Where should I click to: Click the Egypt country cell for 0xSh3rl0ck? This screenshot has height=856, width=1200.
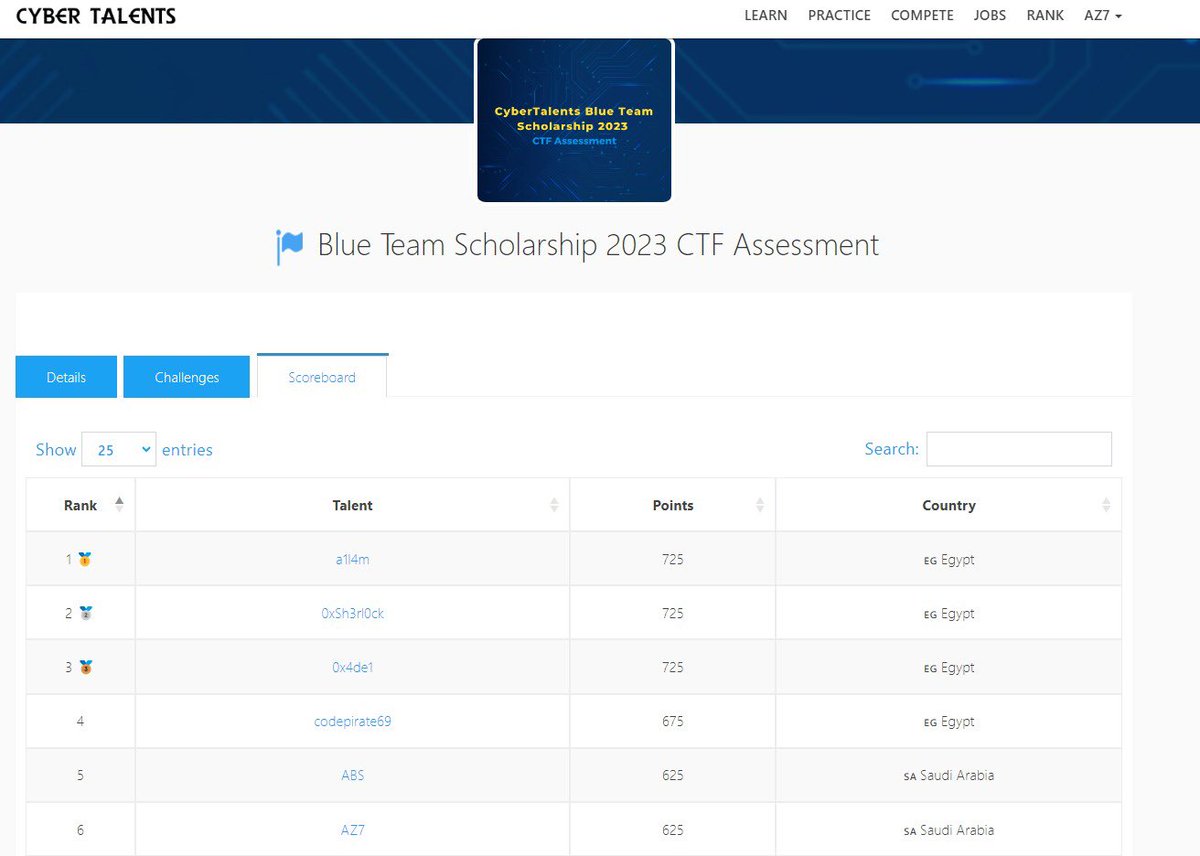tap(949, 613)
